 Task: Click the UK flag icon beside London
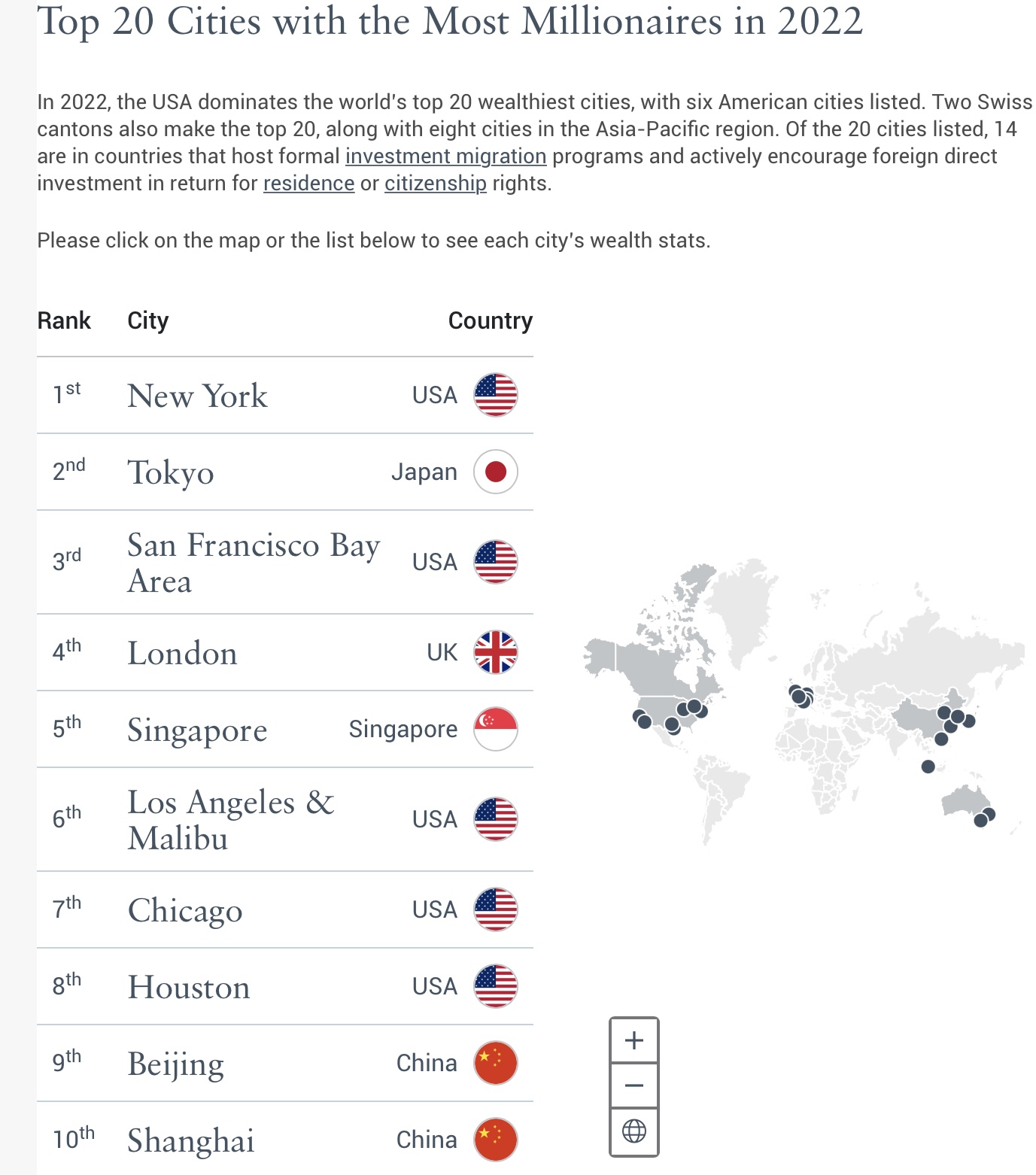click(x=495, y=652)
